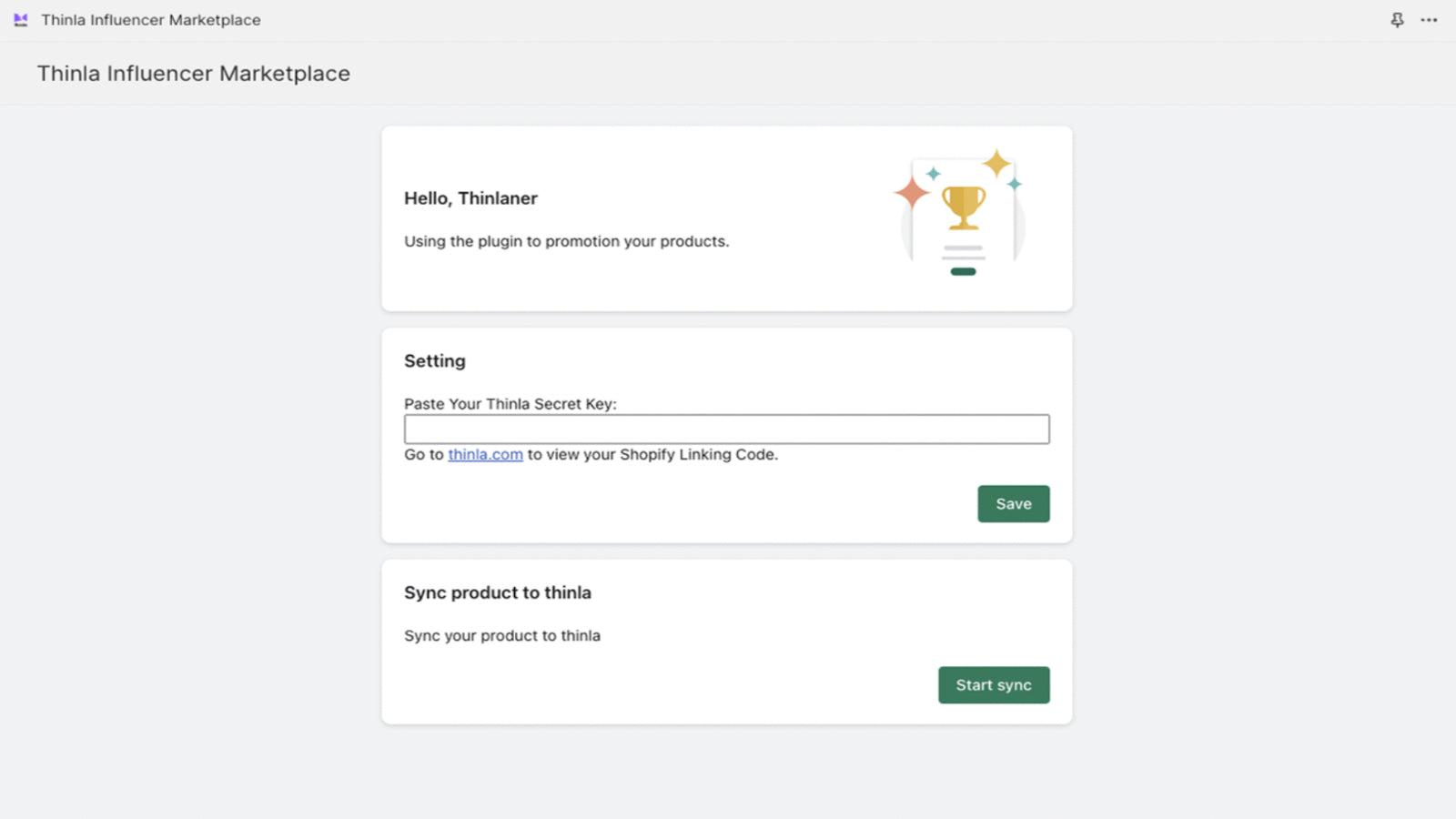Click the Thinla Secret Key input field
This screenshot has width=1456, height=819.
point(726,428)
